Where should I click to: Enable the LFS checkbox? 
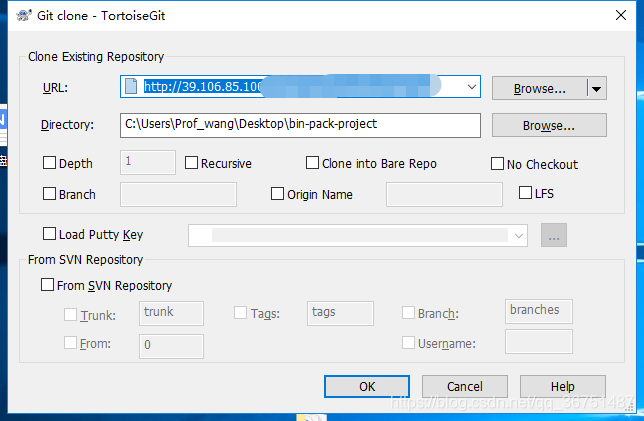coord(525,193)
